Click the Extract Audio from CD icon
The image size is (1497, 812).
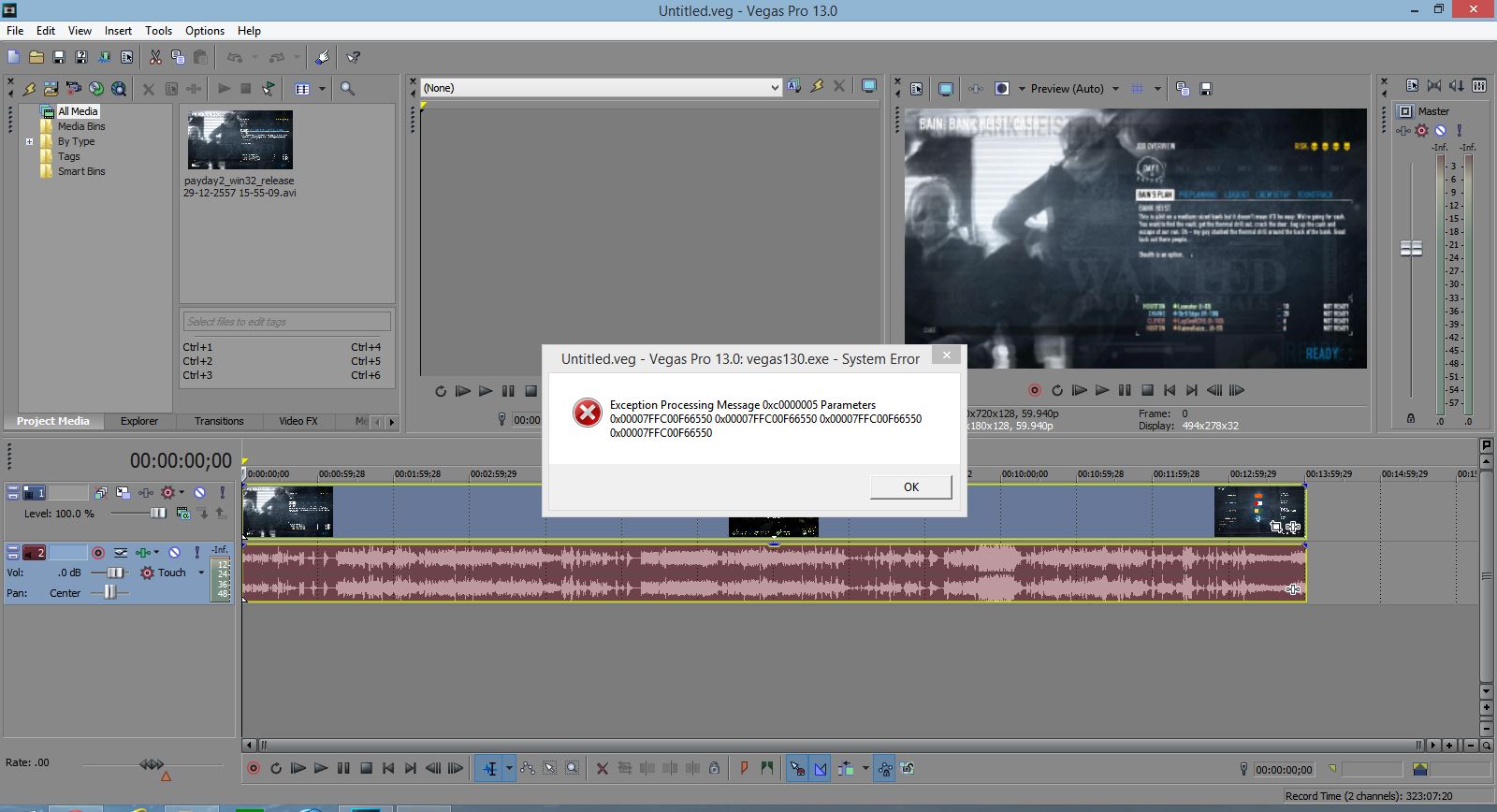click(x=96, y=89)
